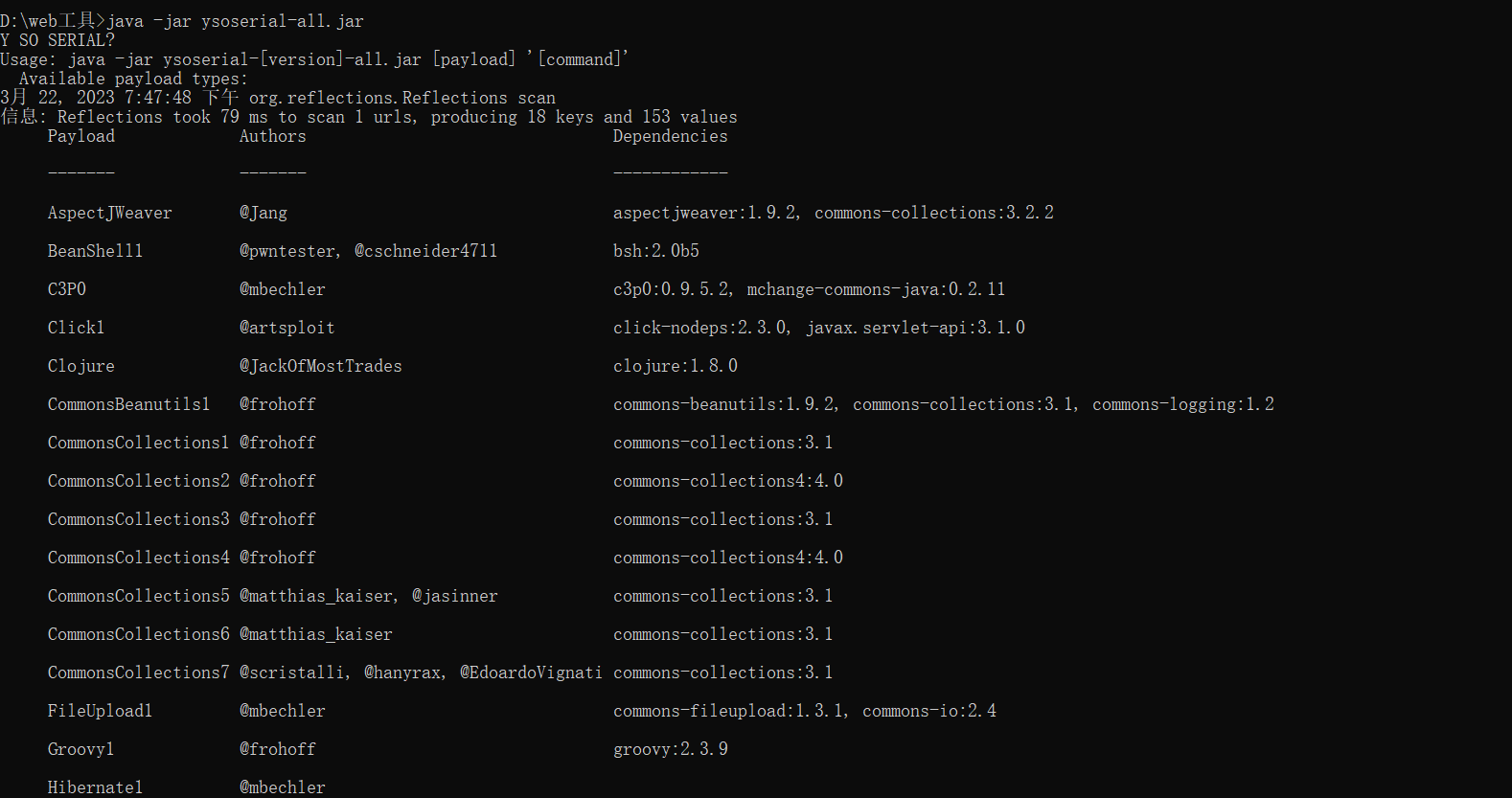Screen dimensions: 1512x798
Task: Click the Dependencies column header
Action: coord(670,136)
